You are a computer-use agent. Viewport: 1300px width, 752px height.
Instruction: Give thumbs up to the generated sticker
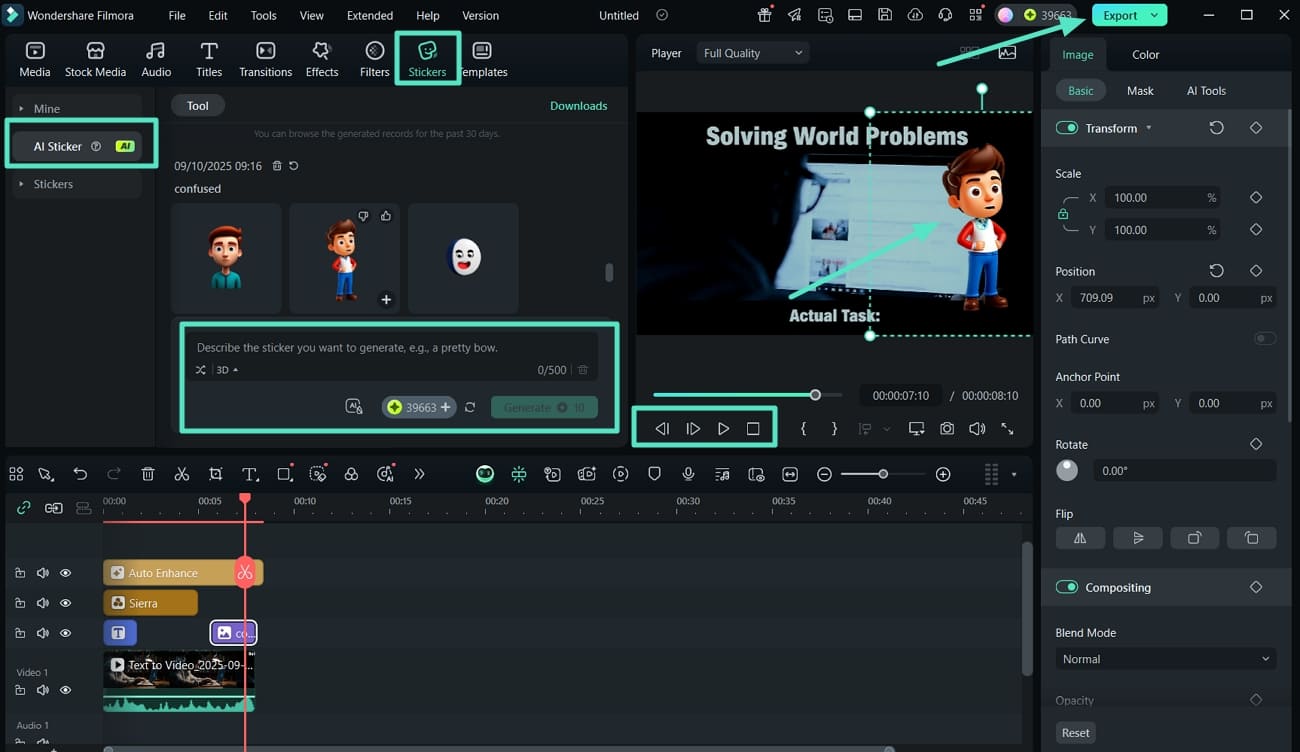pyautogui.click(x=386, y=215)
